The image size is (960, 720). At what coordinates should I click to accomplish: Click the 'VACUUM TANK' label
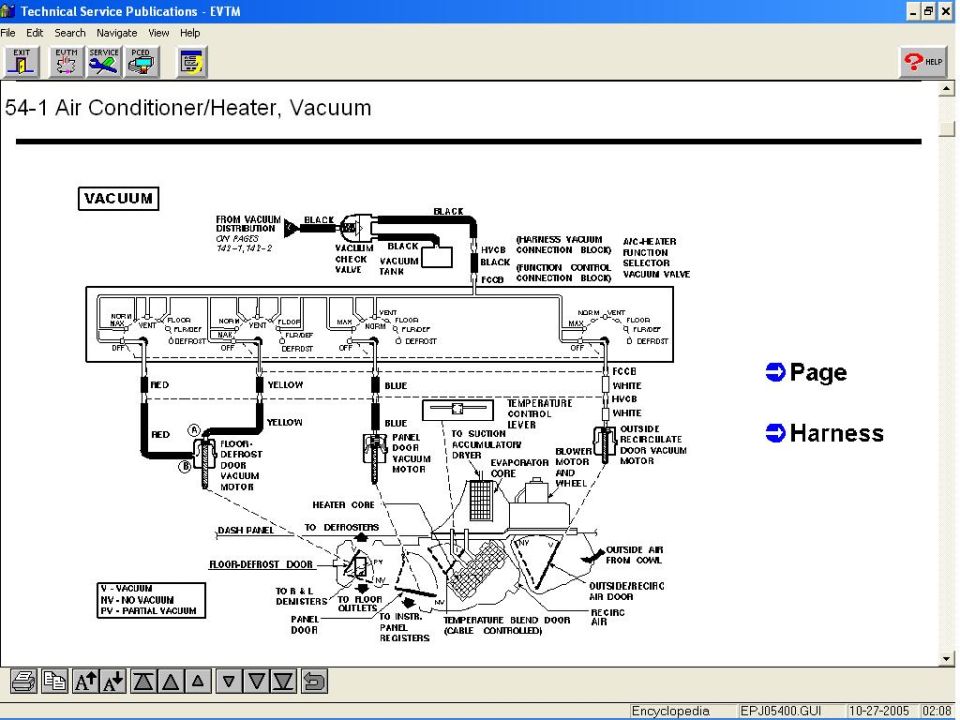pos(399,266)
